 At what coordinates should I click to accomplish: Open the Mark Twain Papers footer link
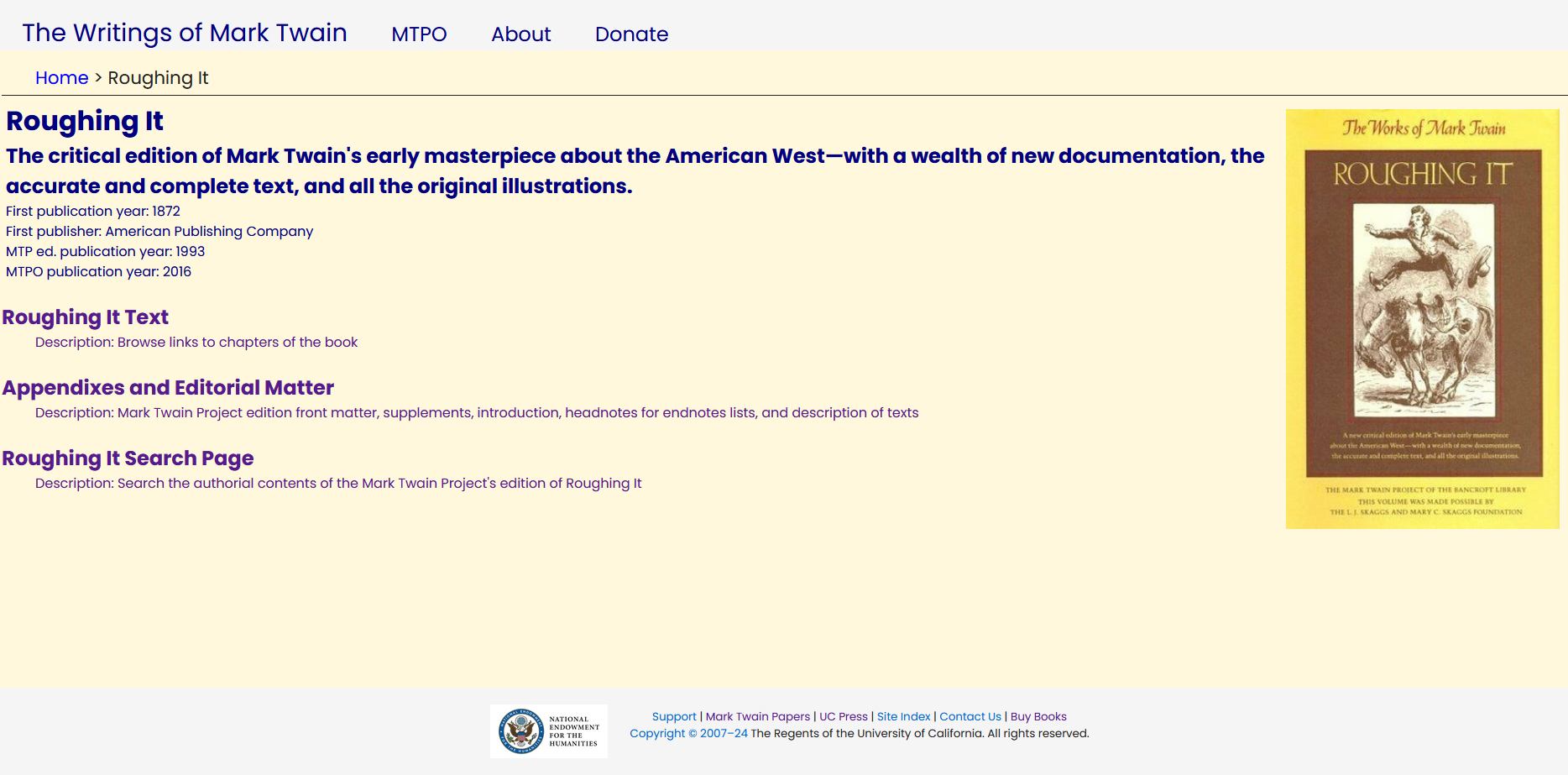click(x=758, y=716)
